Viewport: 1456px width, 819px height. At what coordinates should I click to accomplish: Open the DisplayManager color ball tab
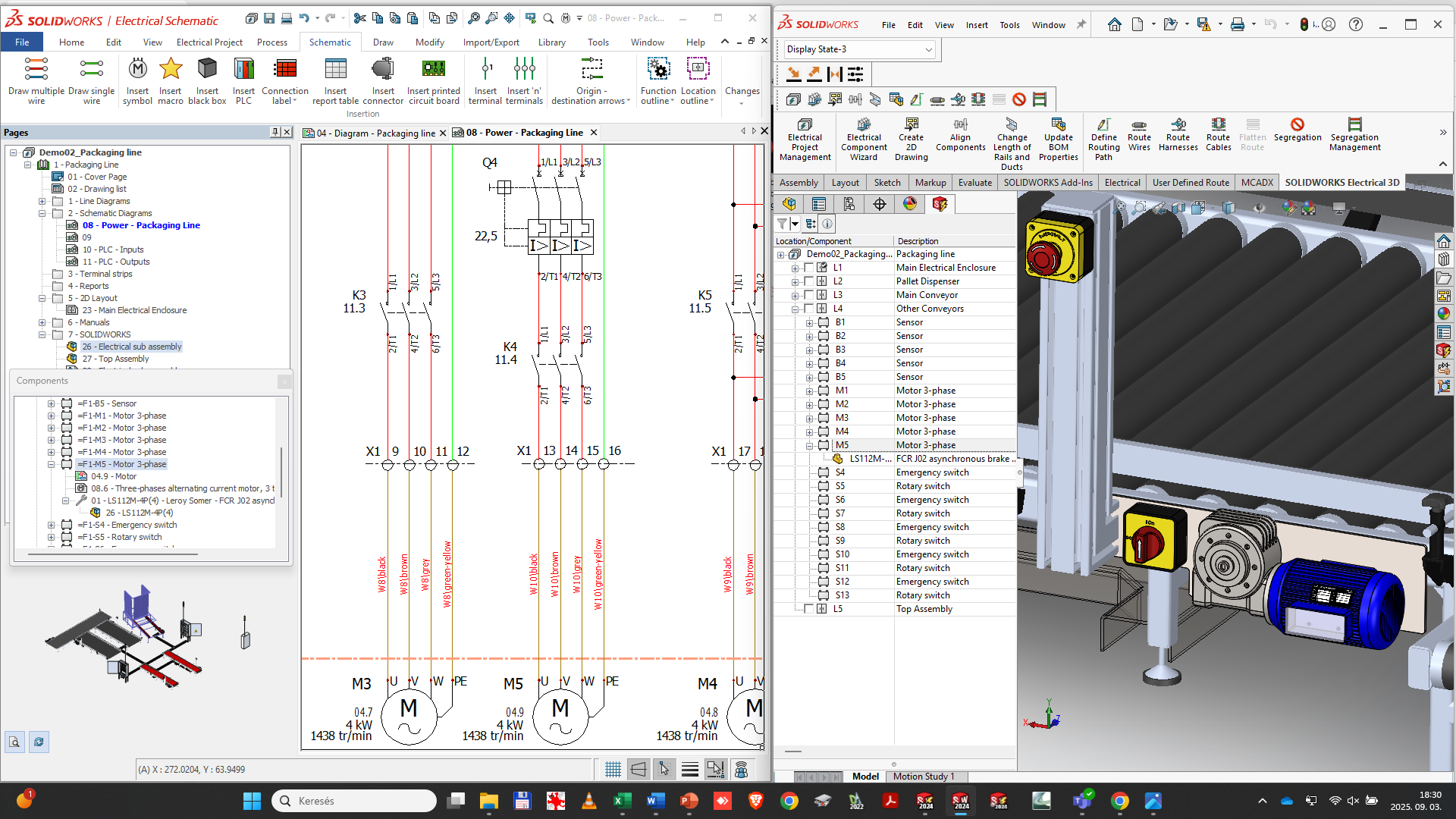tap(909, 204)
